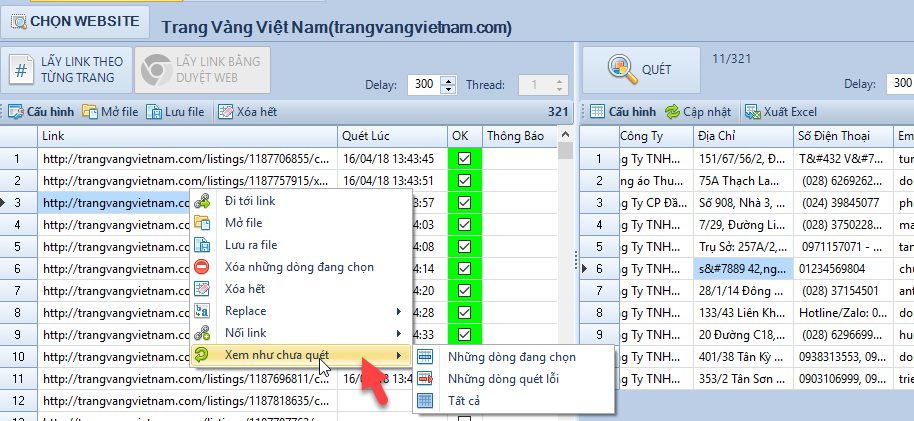Select Xem như chưa quét menu entry
This screenshot has height=421, width=914.
point(301,355)
